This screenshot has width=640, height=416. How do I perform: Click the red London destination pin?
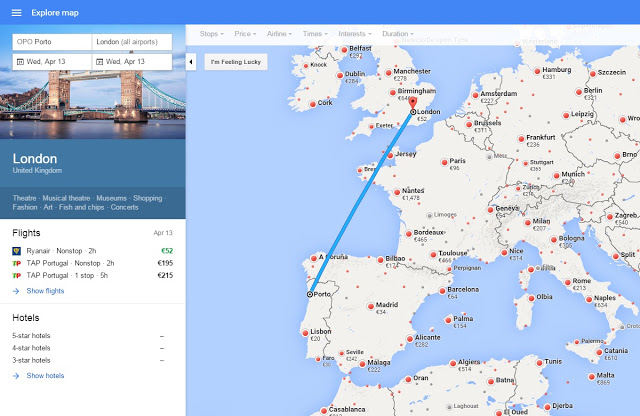[x=413, y=103]
